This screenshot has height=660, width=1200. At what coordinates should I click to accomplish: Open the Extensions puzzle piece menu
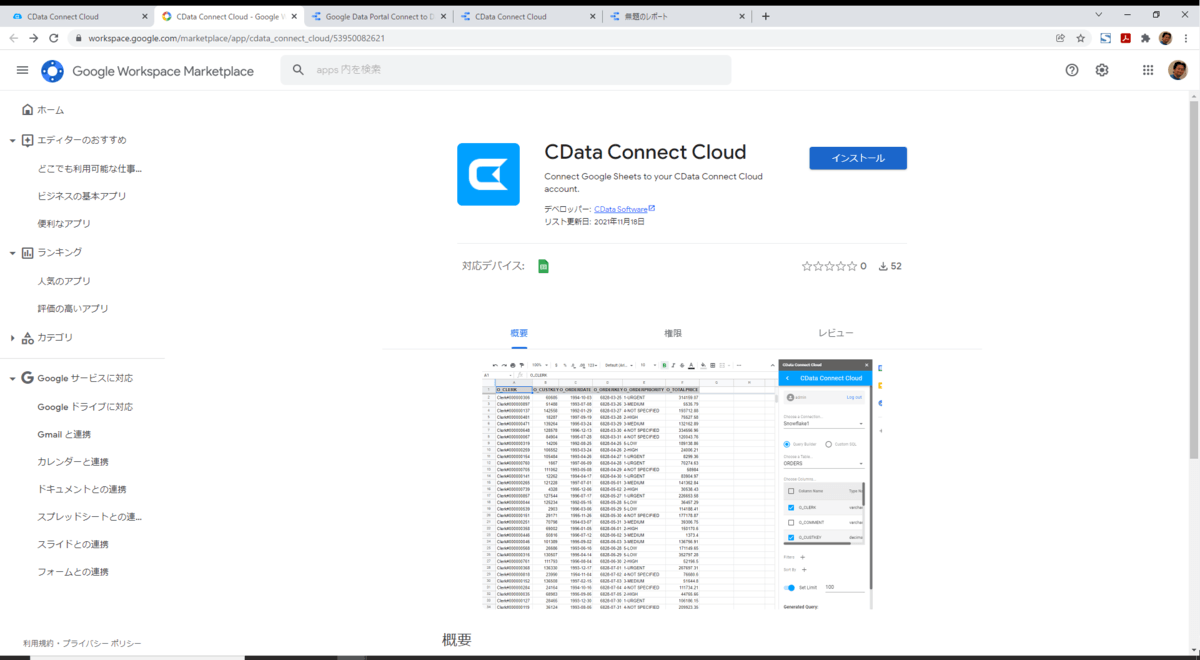(x=1145, y=38)
